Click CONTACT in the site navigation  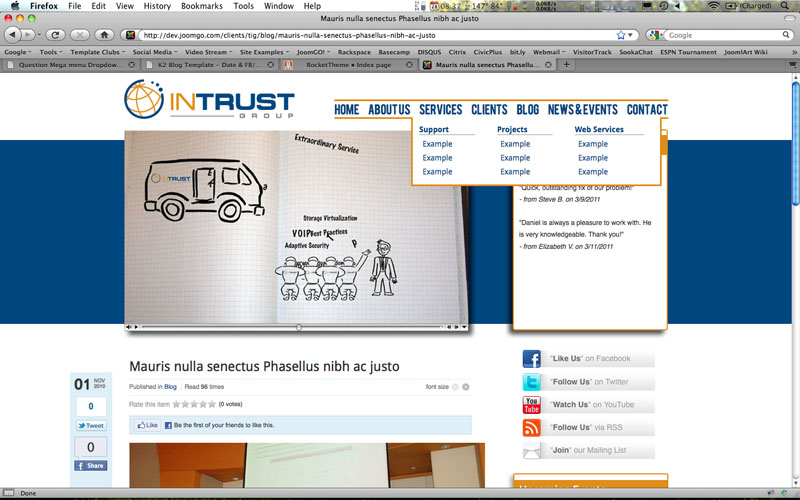[x=647, y=110]
